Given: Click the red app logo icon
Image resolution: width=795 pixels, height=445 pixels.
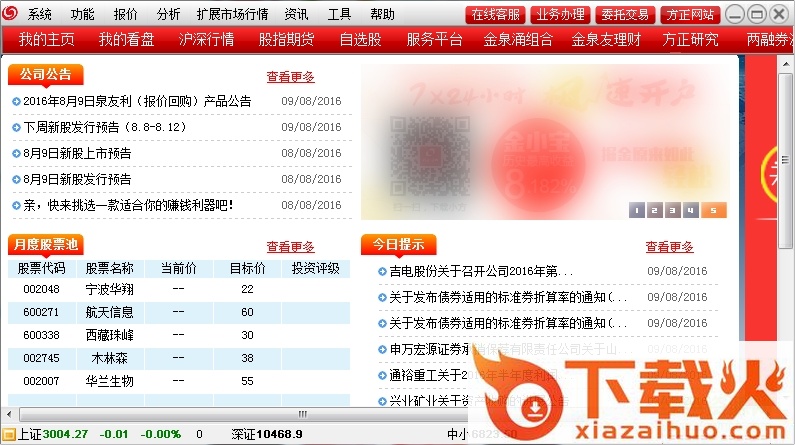Looking at the screenshot, I should pyautogui.click(x=10, y=14).
